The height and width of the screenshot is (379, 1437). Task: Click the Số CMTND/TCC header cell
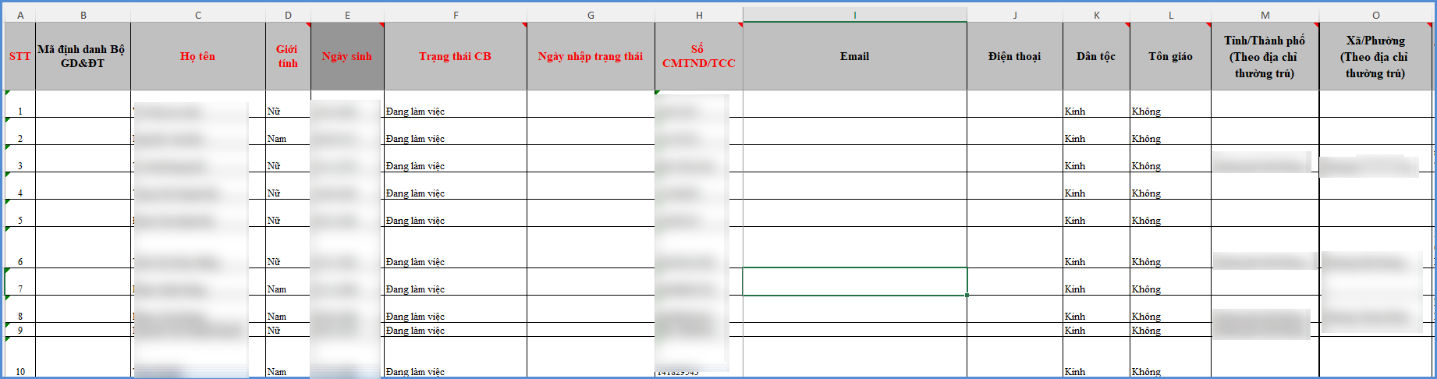[698, 56]
